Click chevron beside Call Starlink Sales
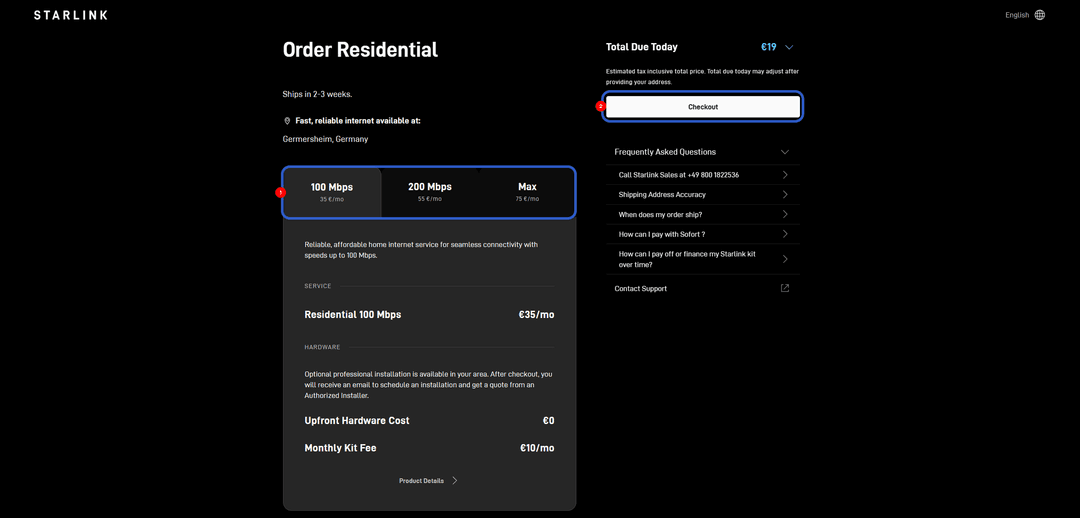 [x=785, y=175]
